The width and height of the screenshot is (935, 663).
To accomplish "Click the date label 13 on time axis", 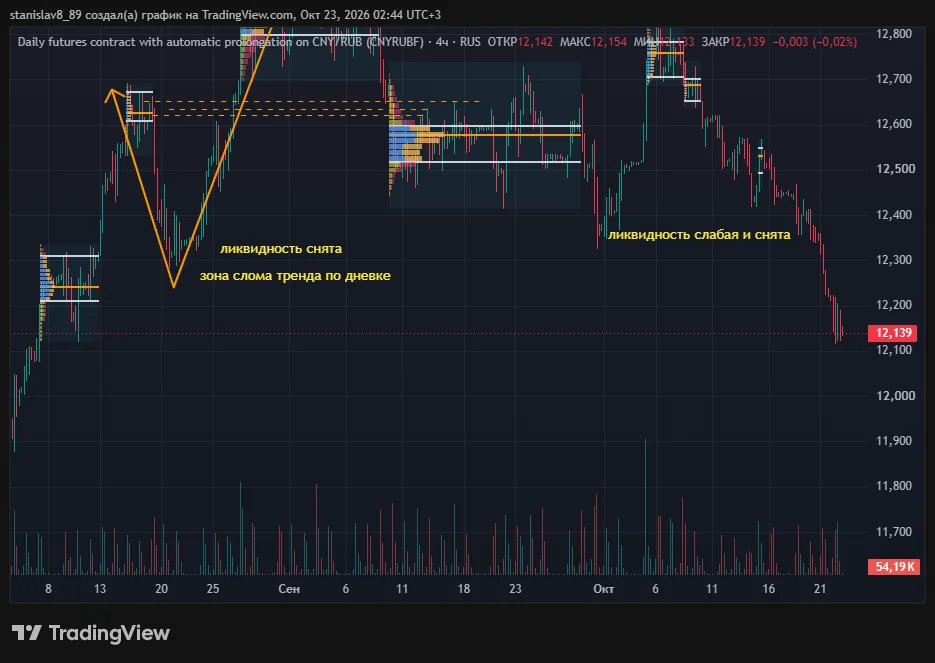I will pos(100,589).
